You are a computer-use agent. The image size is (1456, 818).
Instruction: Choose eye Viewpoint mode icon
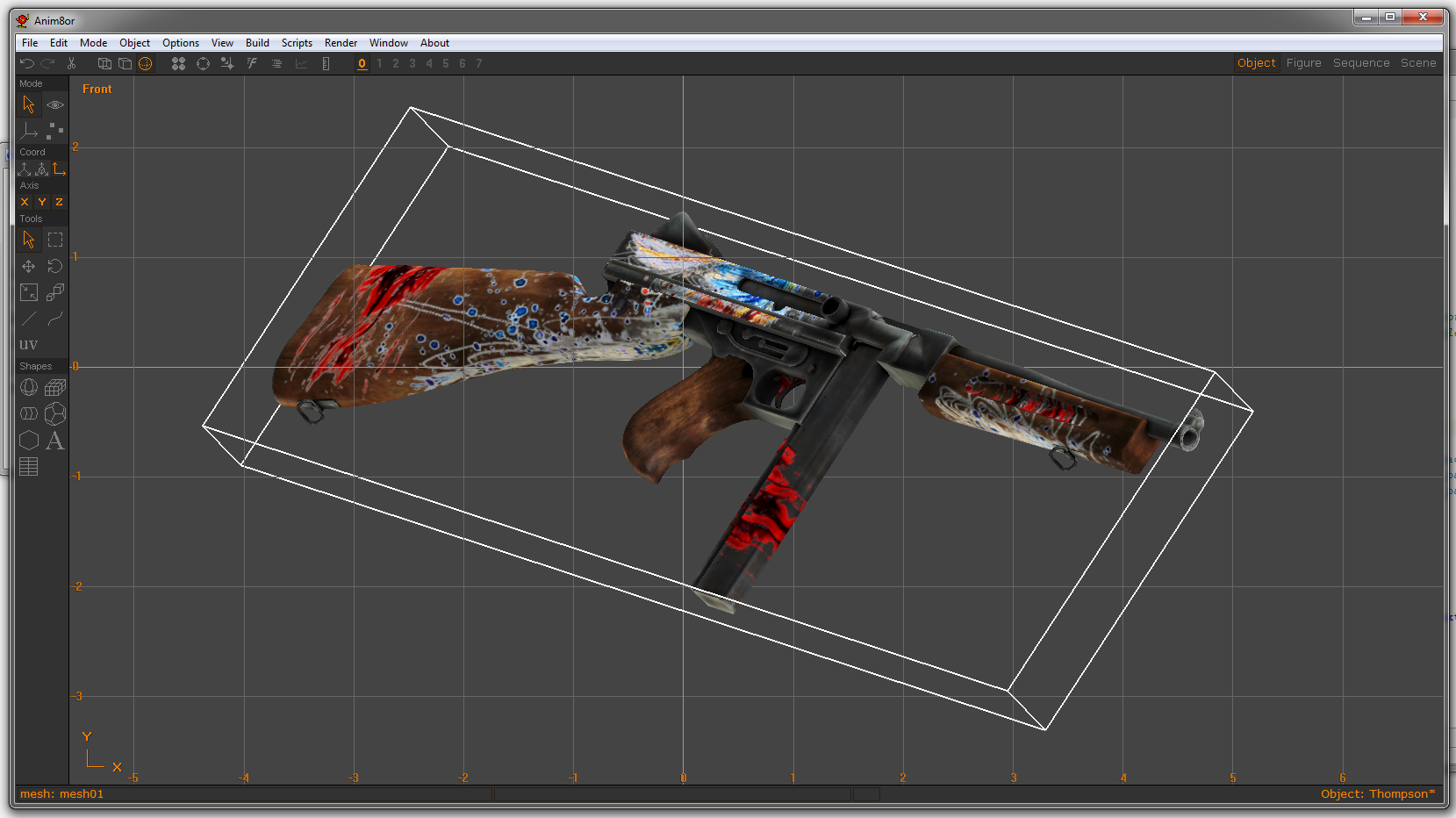[x=55, y=104]
